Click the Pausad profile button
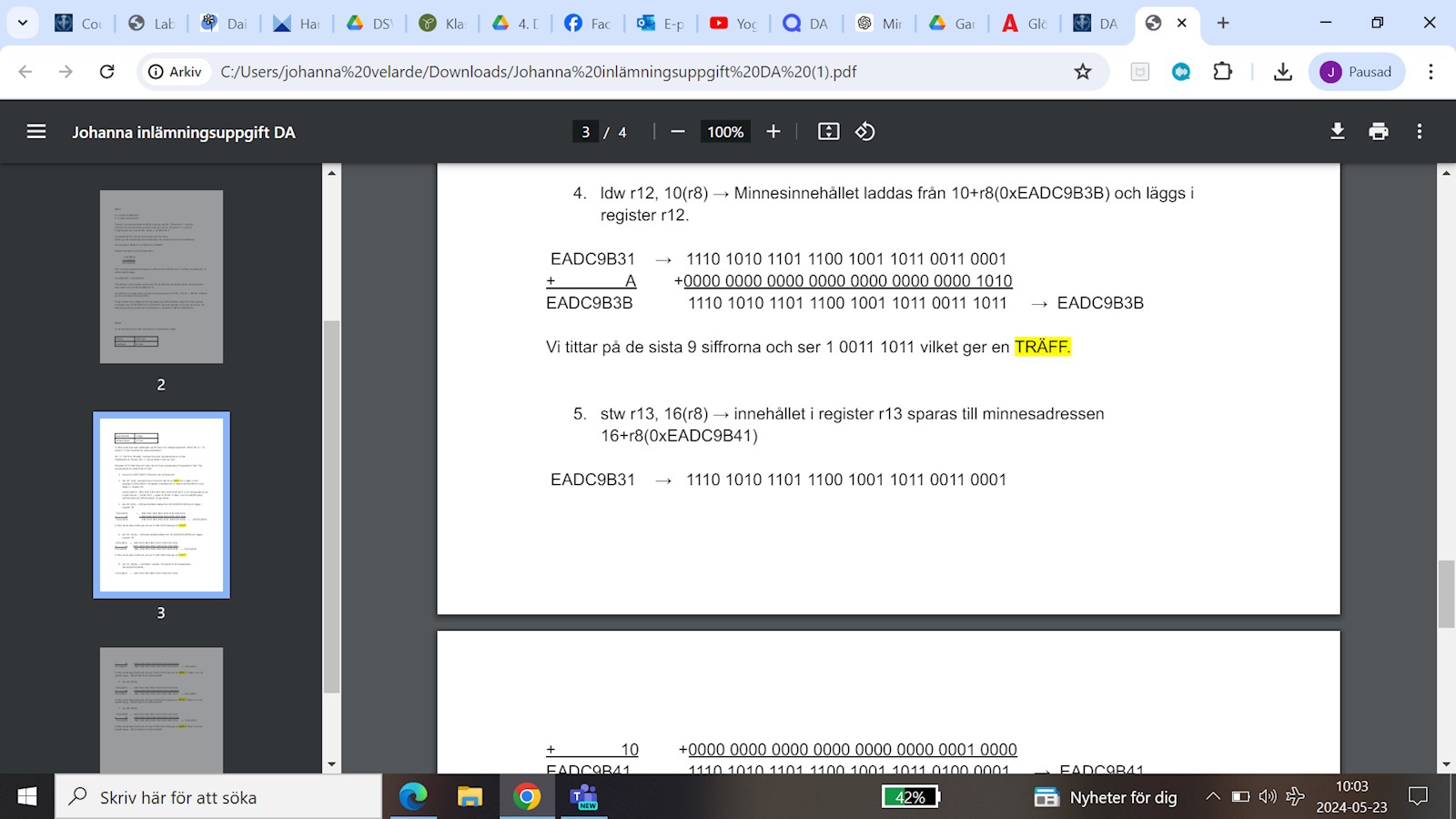The image size is (1456, 819). tap(1356, 72)
